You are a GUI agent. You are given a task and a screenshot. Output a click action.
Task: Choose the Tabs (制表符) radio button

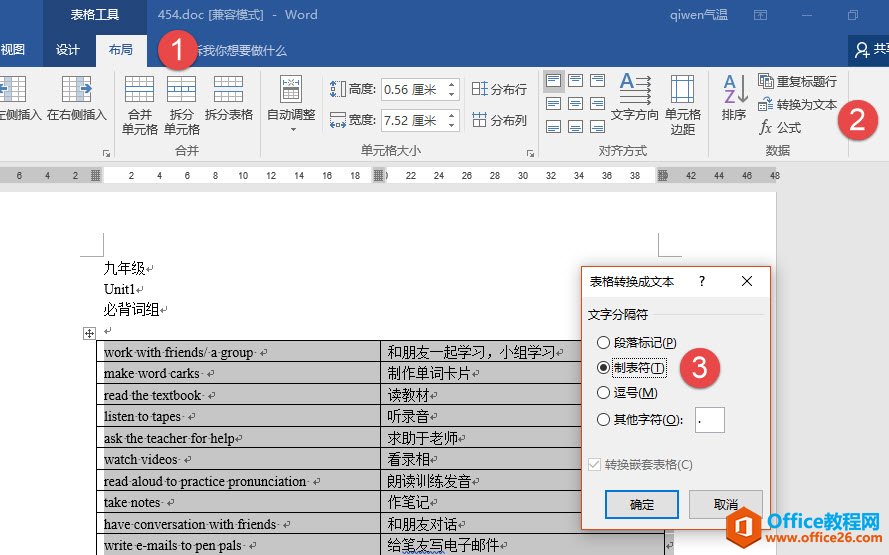[x=603, y=368]
